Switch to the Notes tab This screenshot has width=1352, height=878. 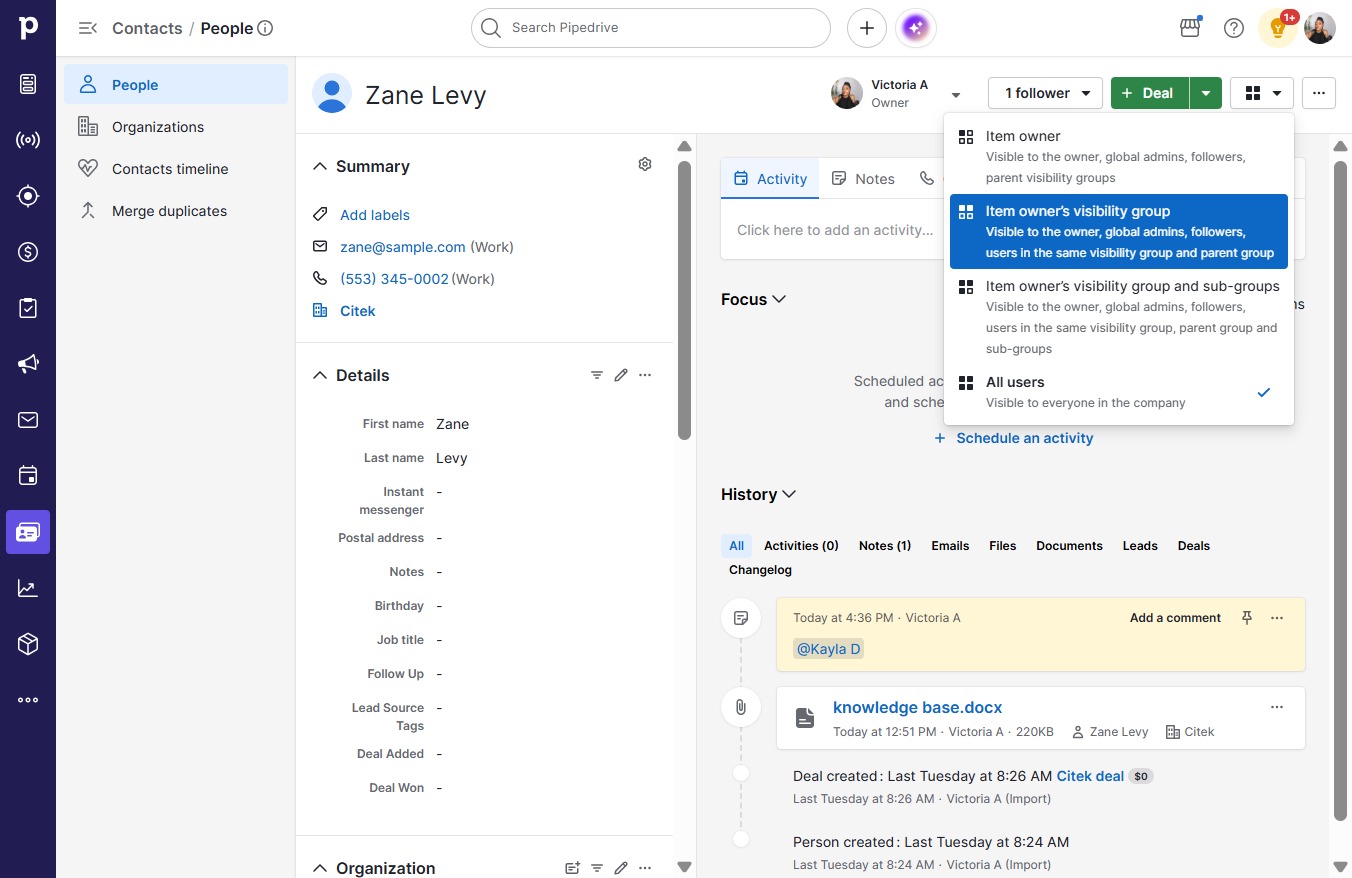click(863, 178)
